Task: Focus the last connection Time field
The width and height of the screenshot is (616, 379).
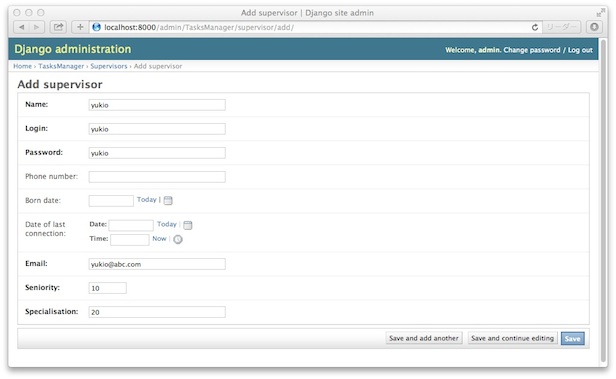Action: click(x=130, y=240)
